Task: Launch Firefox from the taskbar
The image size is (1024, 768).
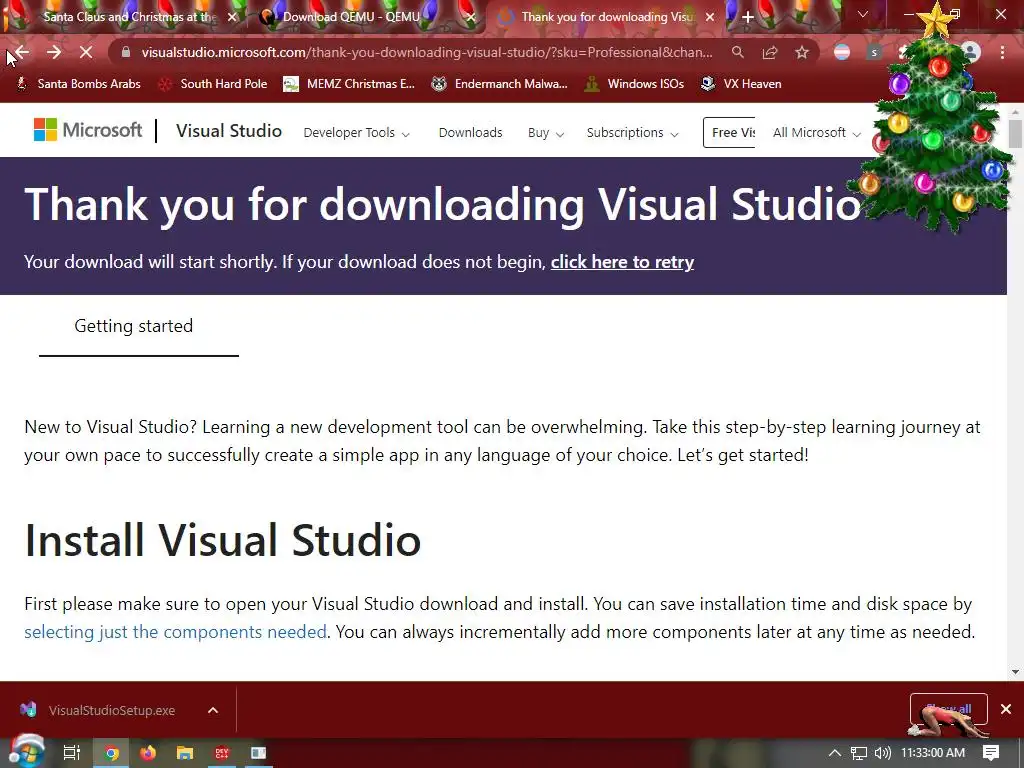Action: tap(148, 753)
